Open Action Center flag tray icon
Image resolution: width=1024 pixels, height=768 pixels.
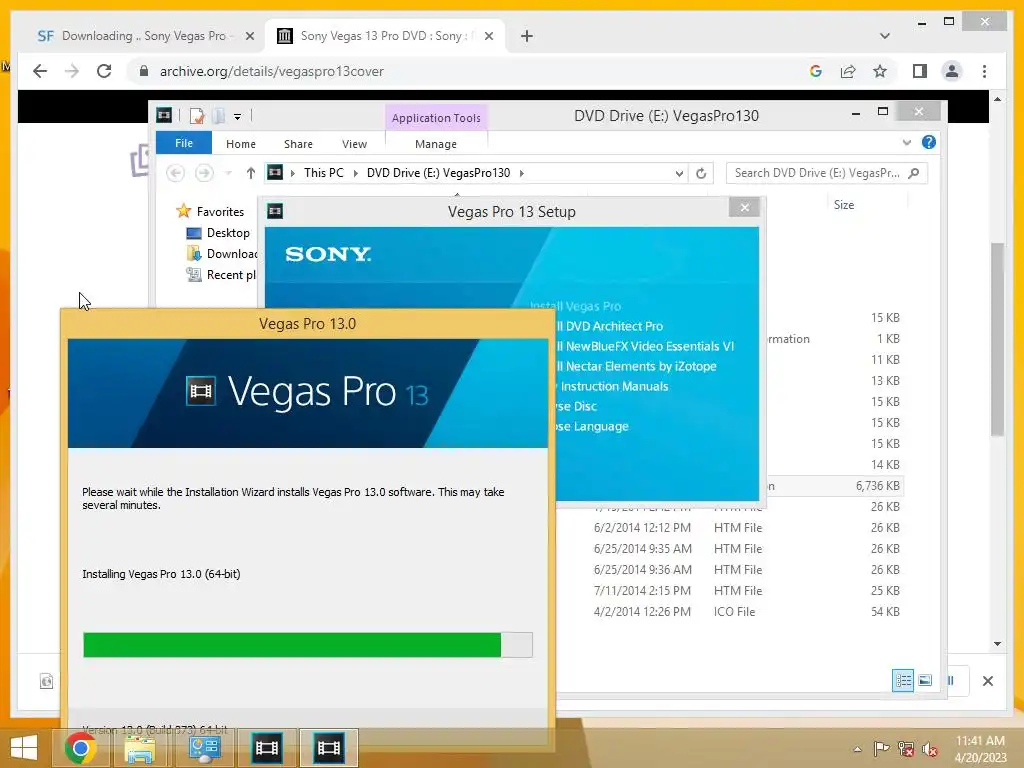[881, 749]
